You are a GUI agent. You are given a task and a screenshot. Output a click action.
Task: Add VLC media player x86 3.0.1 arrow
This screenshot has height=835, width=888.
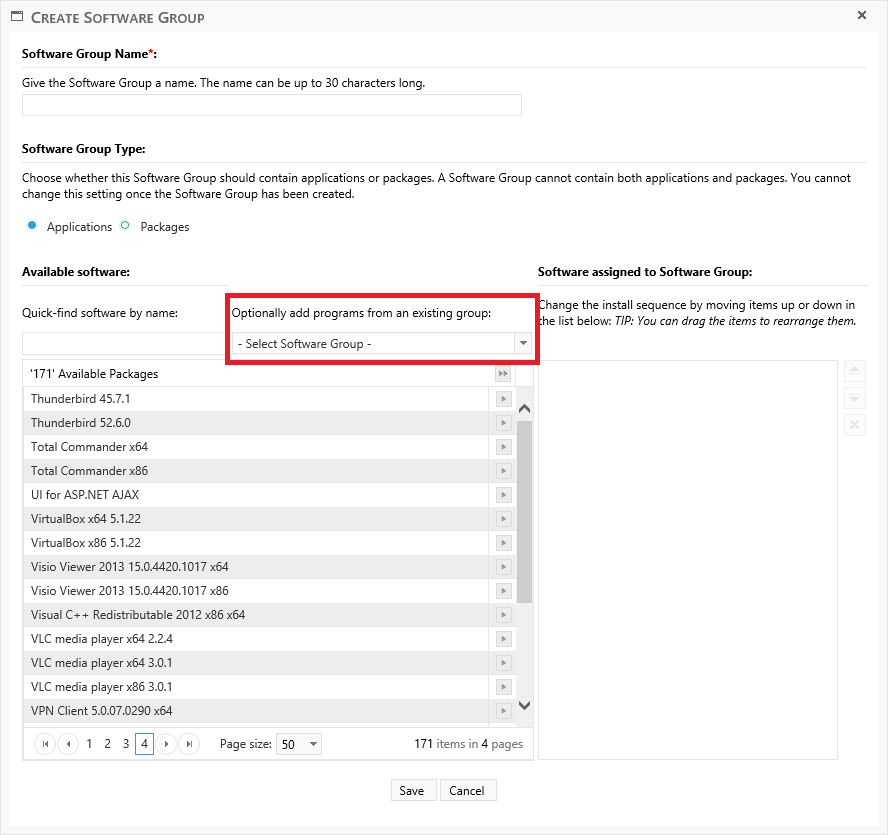click(x=503, y=687)
